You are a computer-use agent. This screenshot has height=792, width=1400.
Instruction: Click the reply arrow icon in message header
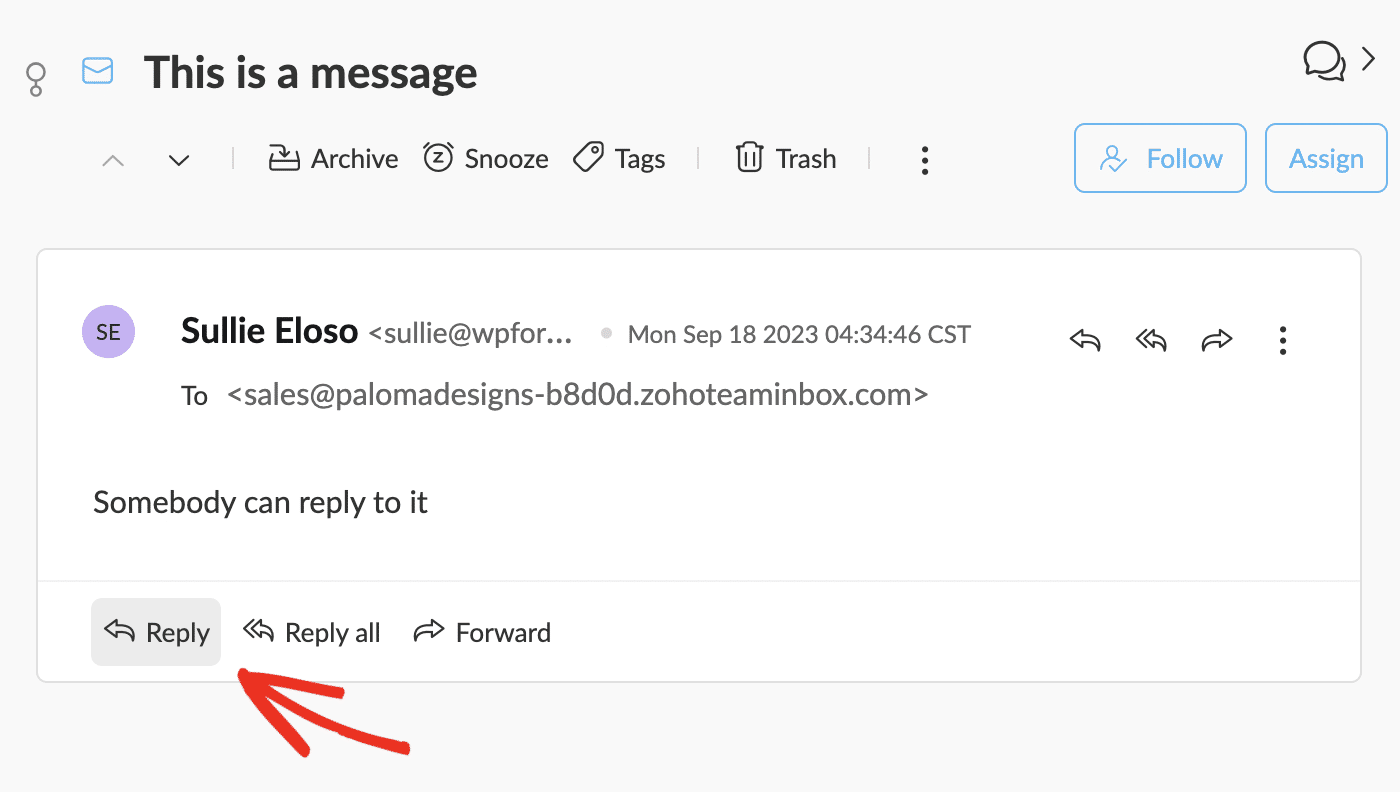pos(1084,340)
